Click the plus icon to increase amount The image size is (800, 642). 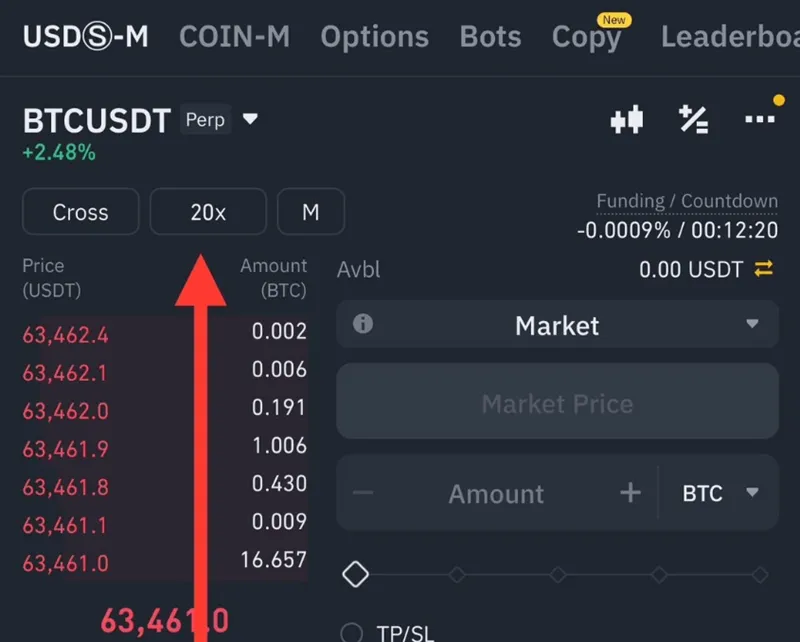pos(630,493)
